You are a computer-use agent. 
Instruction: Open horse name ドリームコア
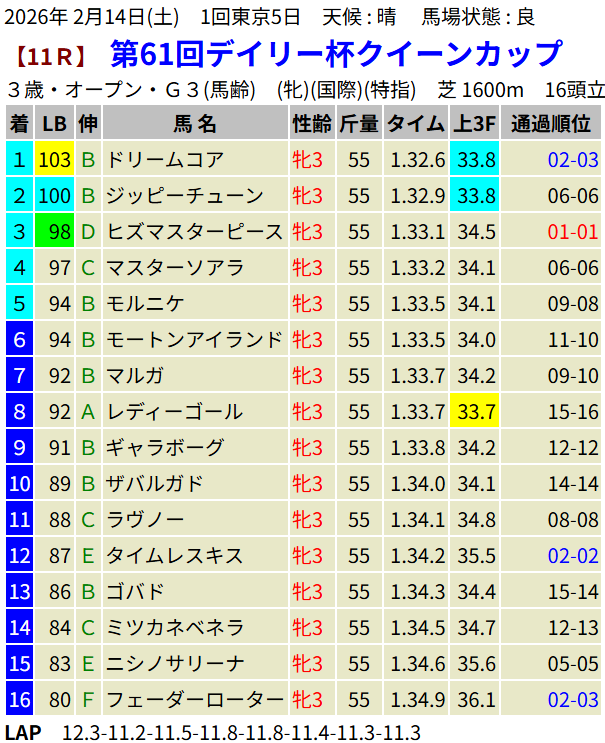pyautogui.click(x=165, y=160)
